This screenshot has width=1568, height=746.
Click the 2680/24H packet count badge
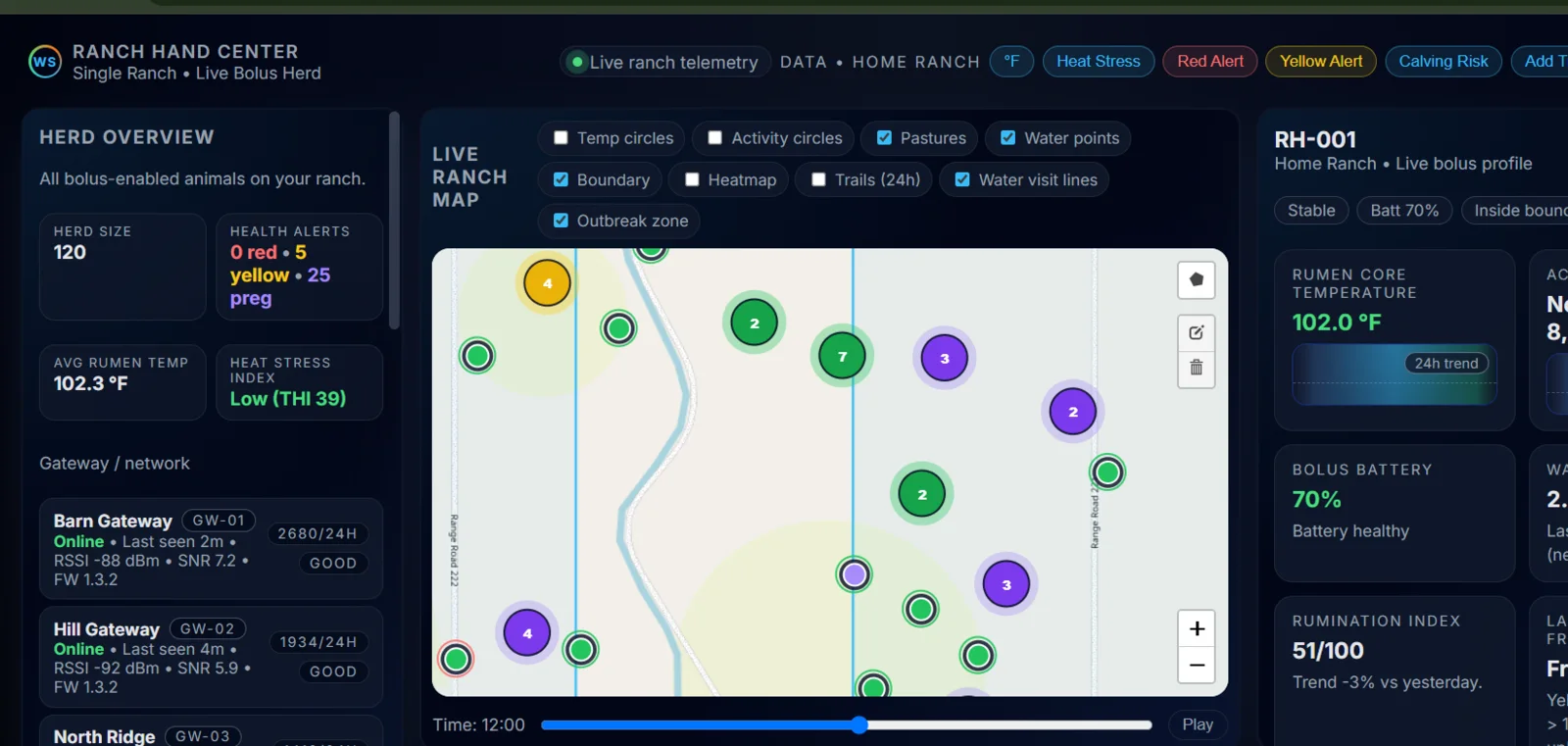[x=318, y=533]
